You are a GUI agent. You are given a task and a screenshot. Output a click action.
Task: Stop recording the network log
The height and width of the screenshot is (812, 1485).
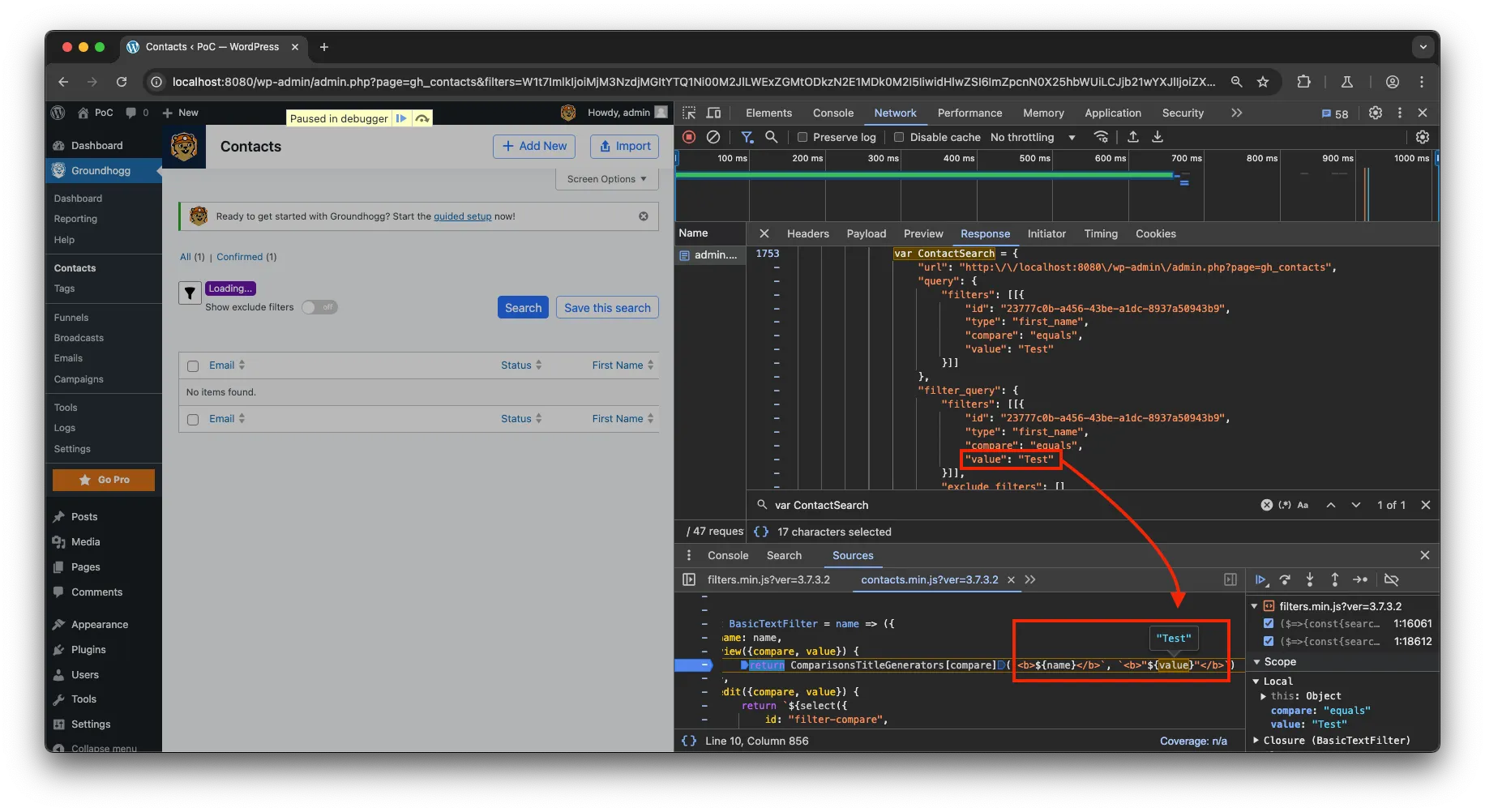(689, 137)
